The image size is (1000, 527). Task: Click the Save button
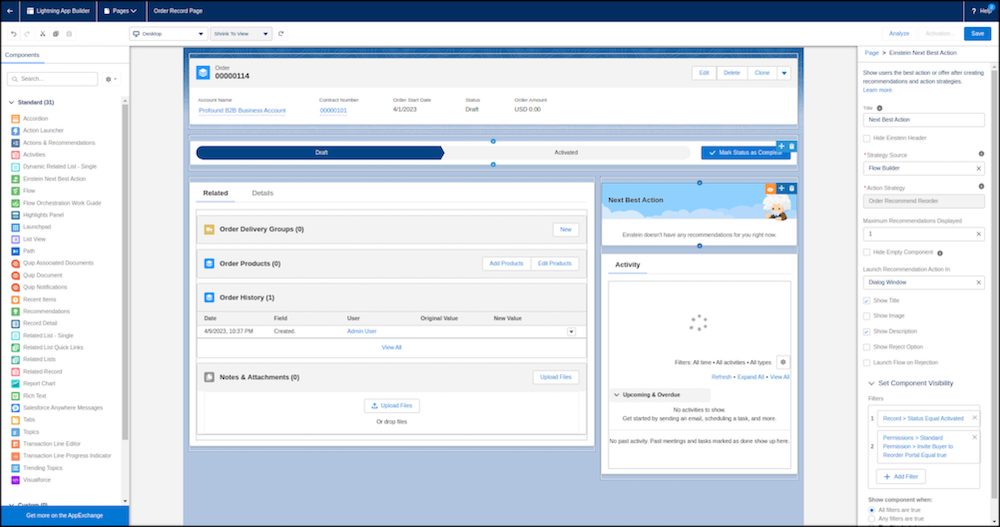coord(977,34)
